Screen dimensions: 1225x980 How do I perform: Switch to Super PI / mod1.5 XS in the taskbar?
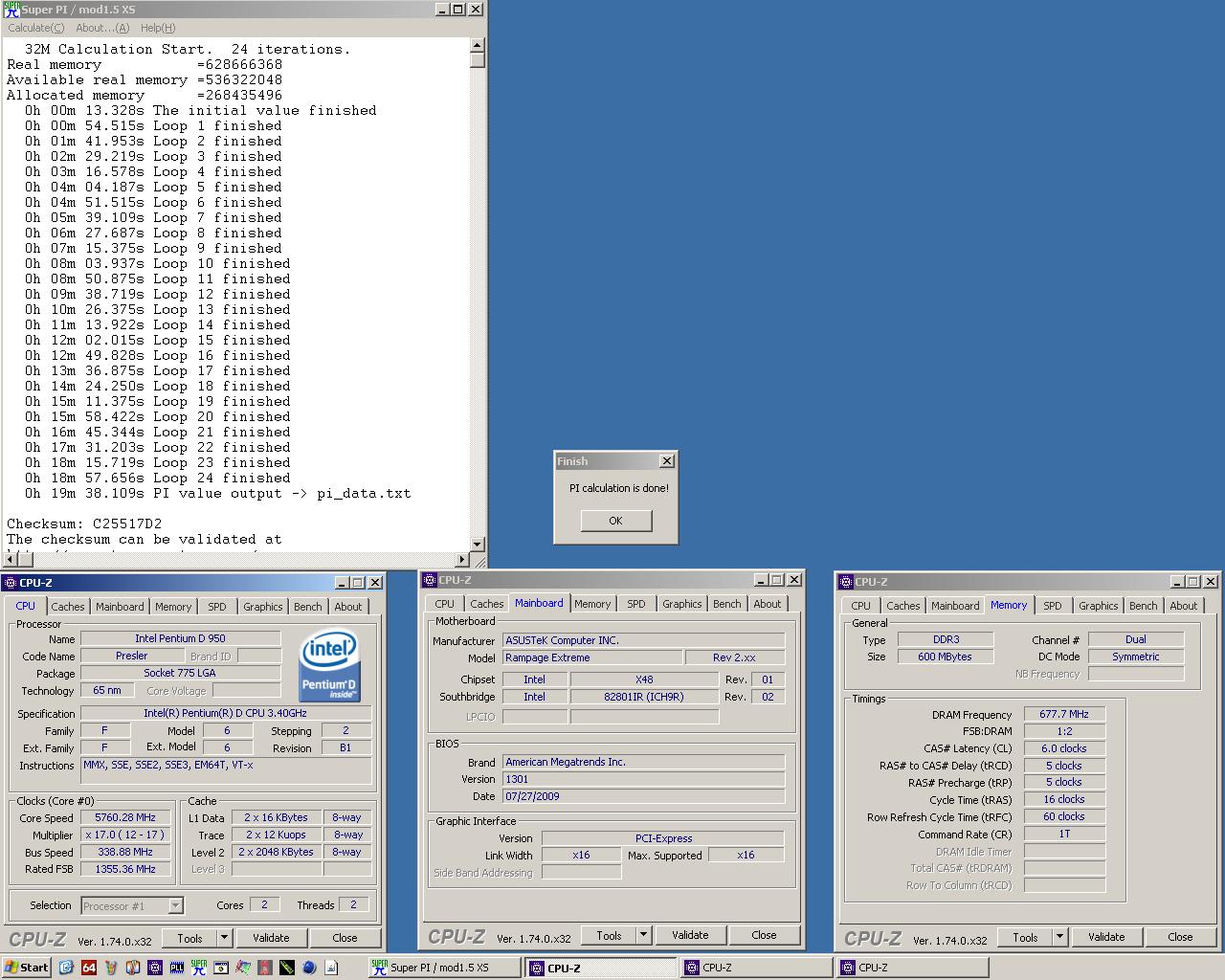tap(445, 968)
